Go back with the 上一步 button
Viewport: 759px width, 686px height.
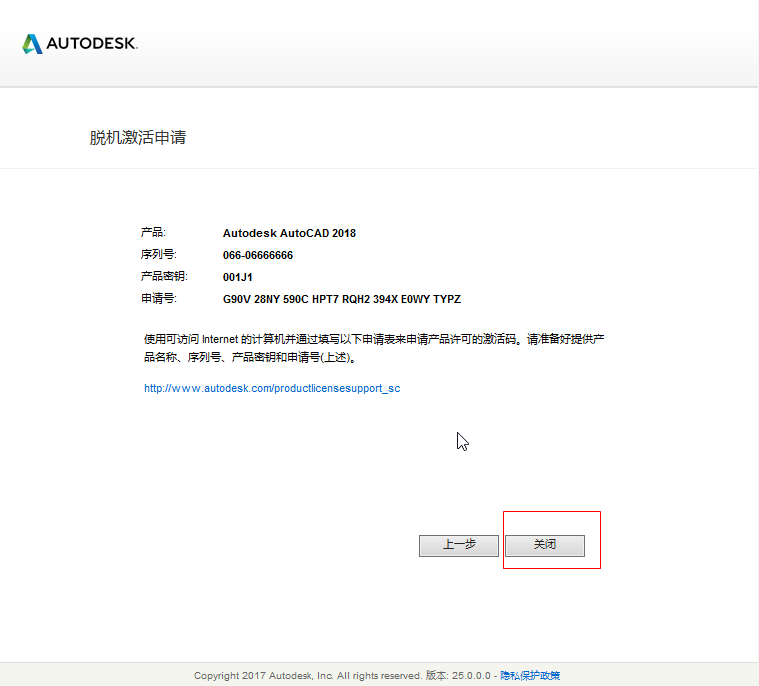click(458, 545)
